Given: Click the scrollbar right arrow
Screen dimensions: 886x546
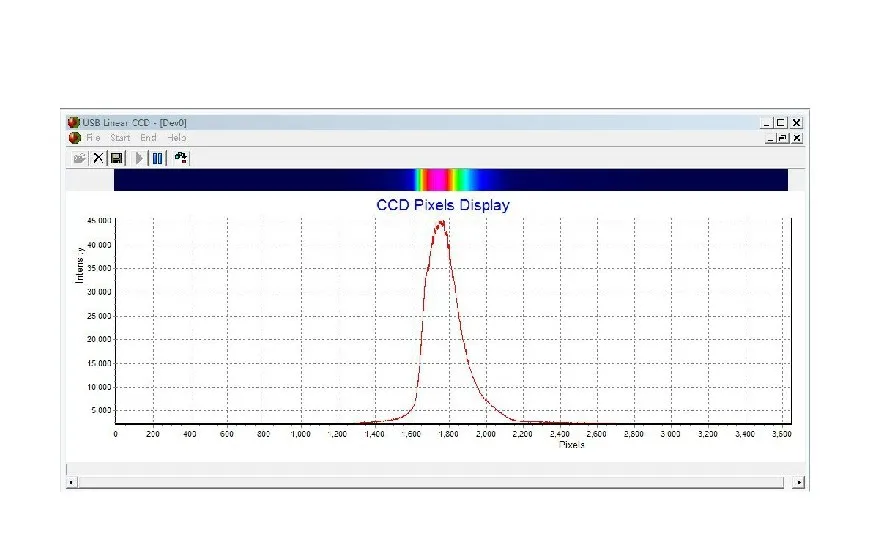Looking at the screenshot, I should [x=798, y=483].
